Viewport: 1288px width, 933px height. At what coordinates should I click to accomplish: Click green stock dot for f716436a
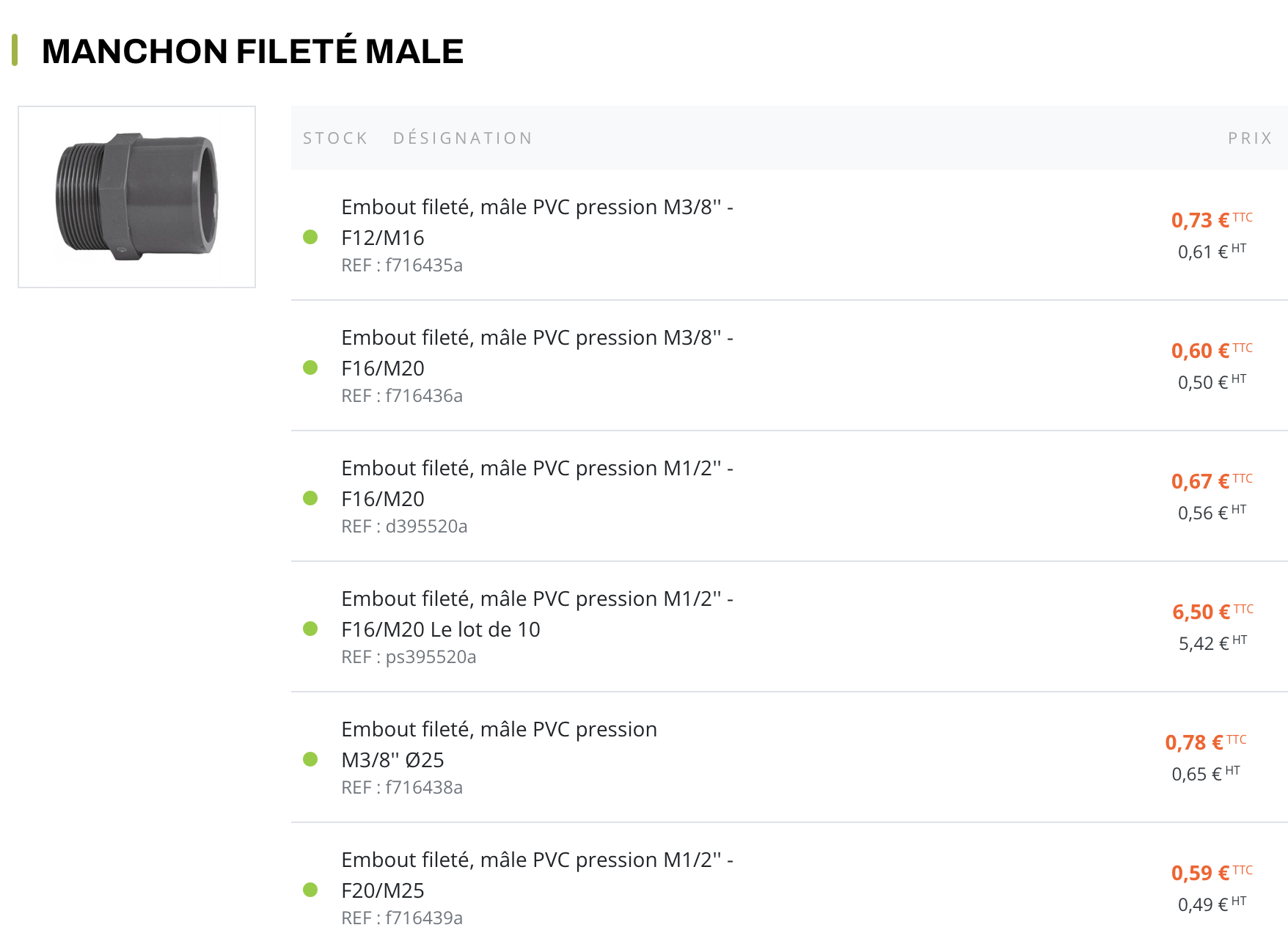point(310,367)
